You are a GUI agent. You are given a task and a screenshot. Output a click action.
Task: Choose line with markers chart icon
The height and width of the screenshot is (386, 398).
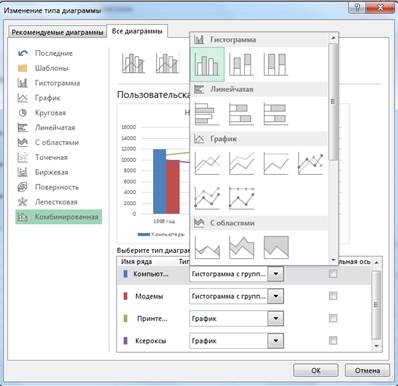coord(310,163)
